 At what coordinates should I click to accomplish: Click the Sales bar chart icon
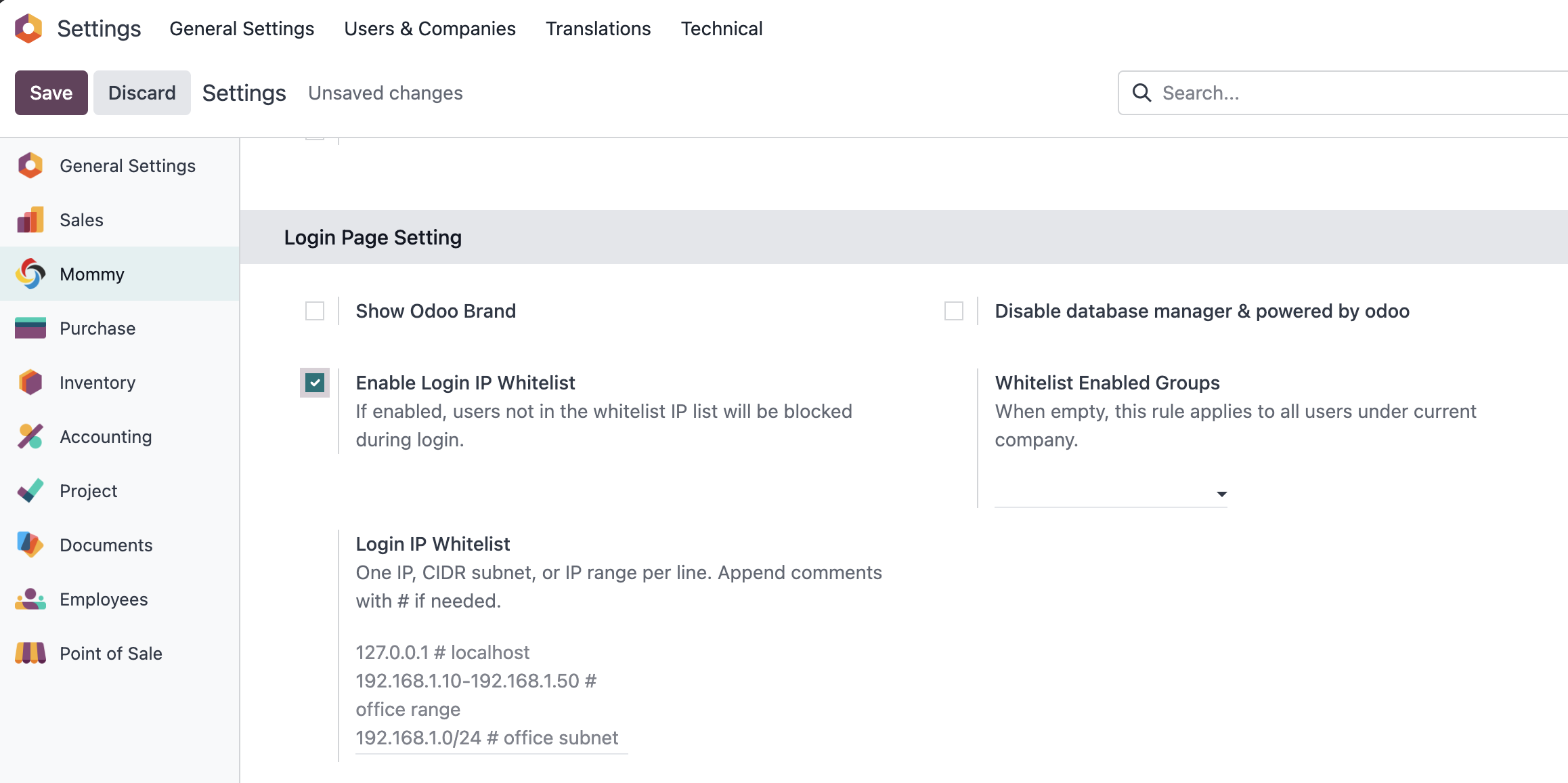coord(30,220)
